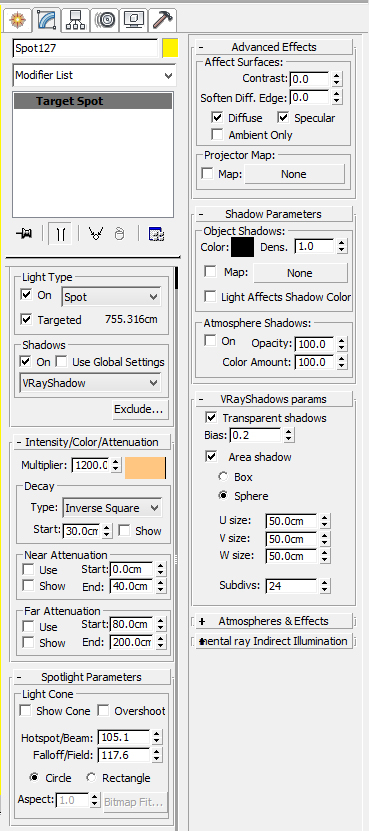
Task: Uncheck the Targeted checkbox
Action: click(26, 320)
